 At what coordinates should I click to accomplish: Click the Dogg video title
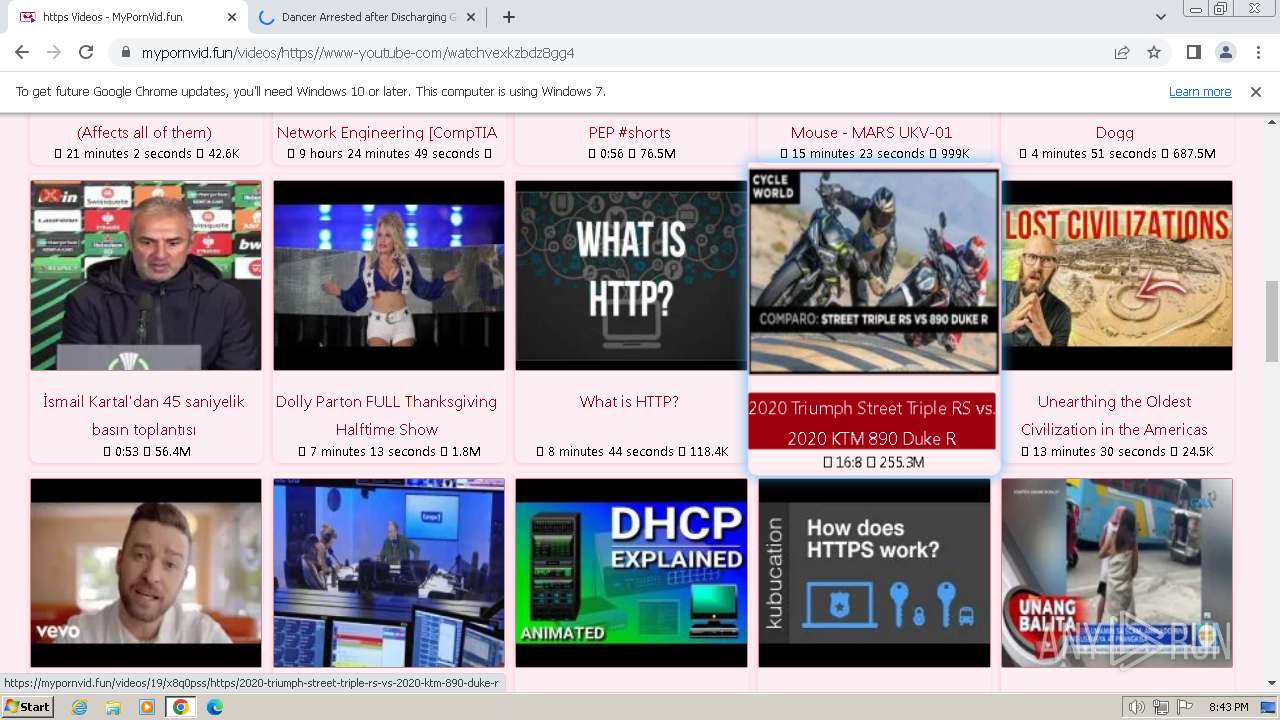click(1114, 132)
